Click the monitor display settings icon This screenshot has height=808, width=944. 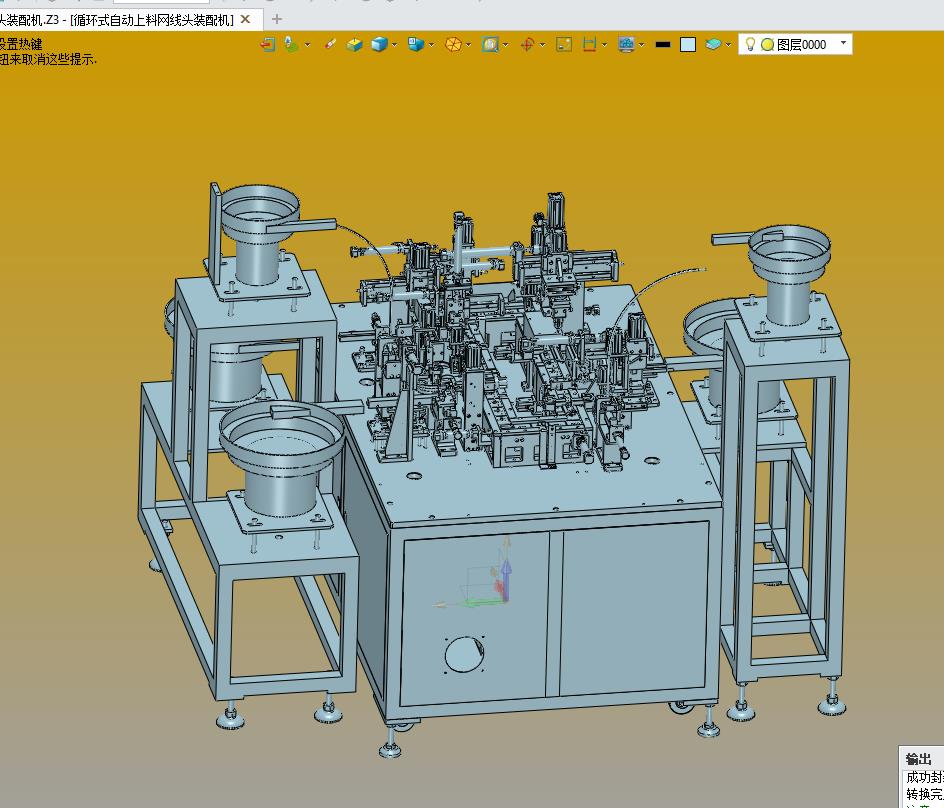click(x=627, y=45)
